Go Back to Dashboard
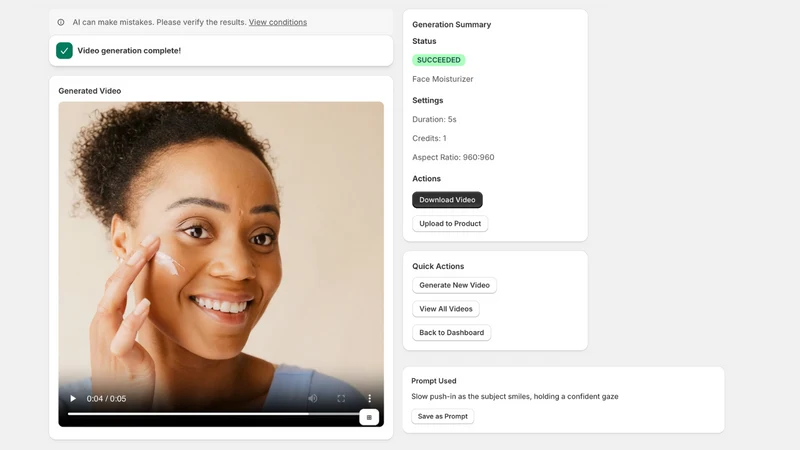 click(x=452, y=333)
